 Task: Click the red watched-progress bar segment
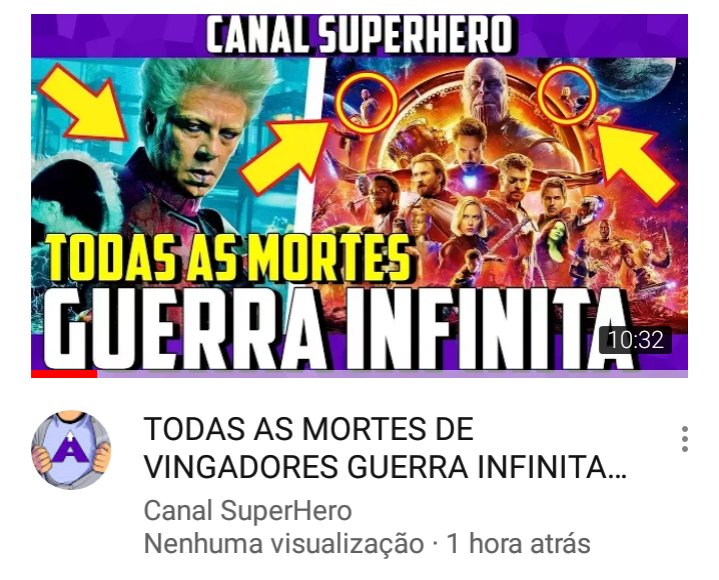point(64,374)
